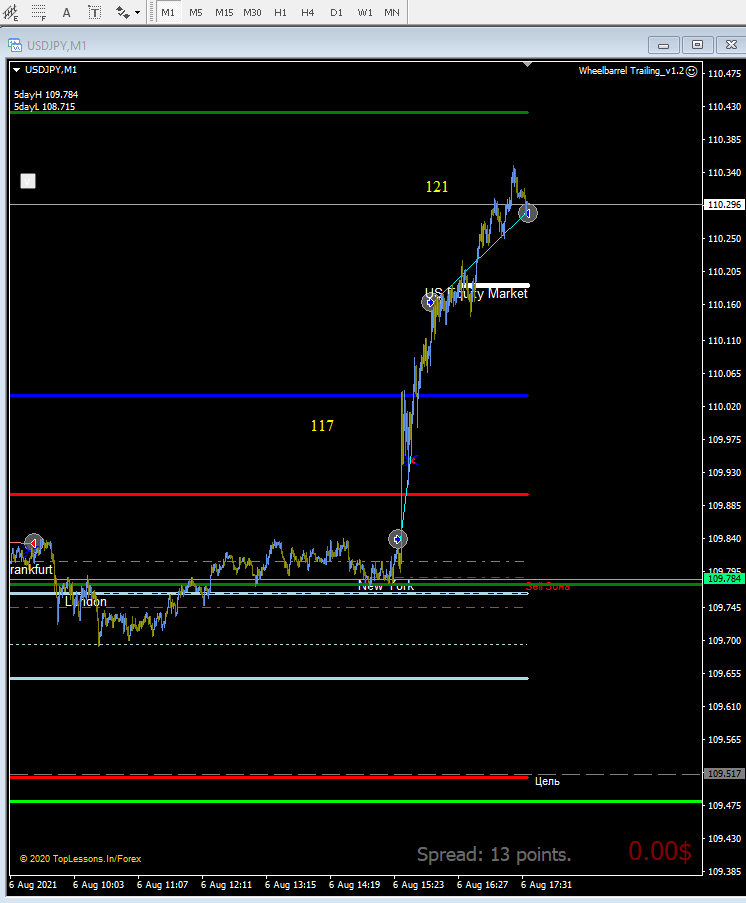Click the yellow 117 label
This screenshot has width=746, height=903.
[x=322, y=426]
